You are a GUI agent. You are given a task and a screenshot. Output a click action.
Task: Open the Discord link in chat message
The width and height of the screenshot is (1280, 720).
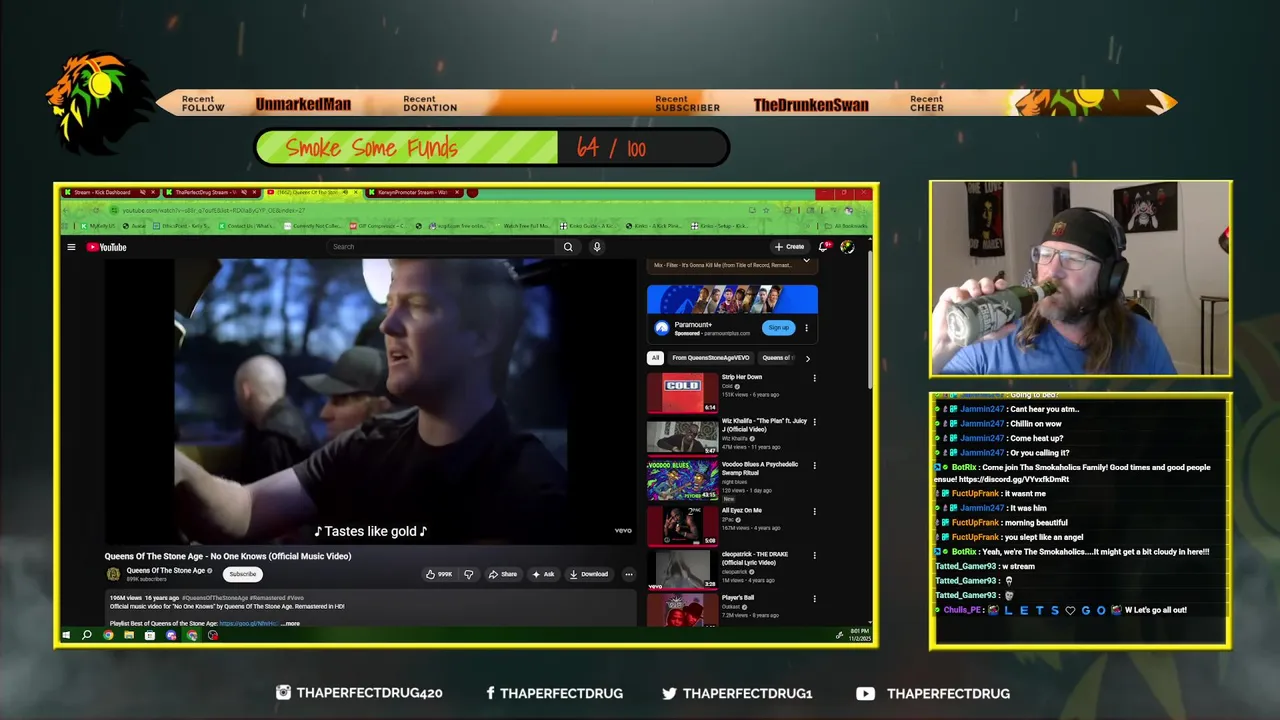coord(1014,479)
